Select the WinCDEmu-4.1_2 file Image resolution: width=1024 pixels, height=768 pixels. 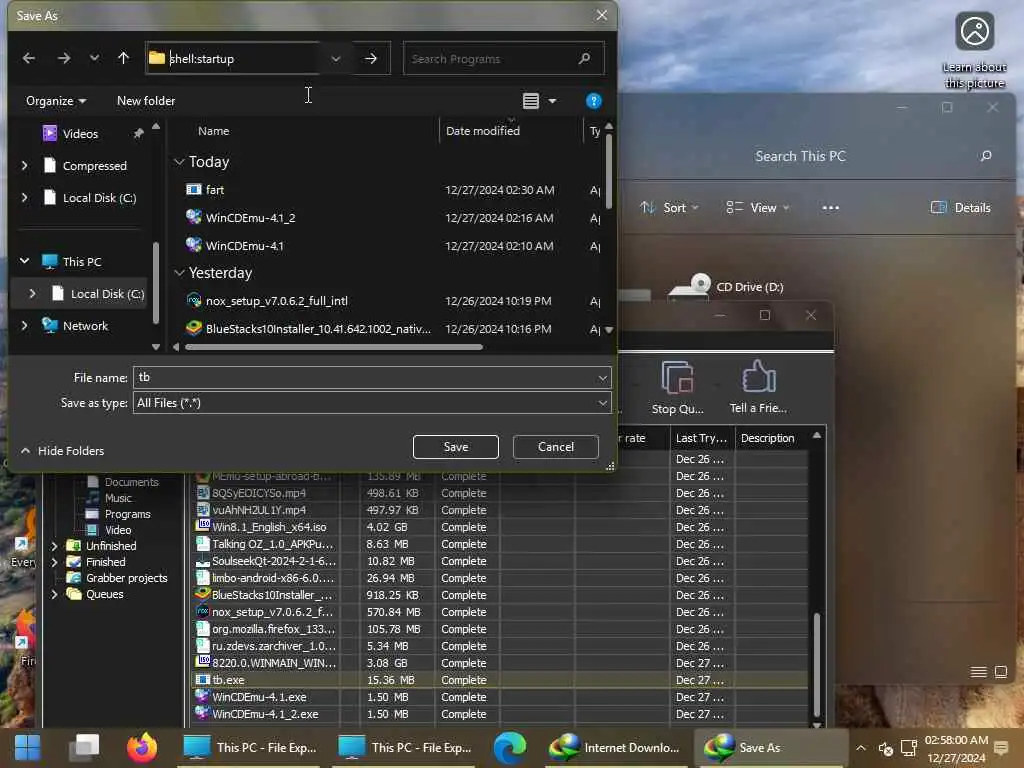tap(251, 218)
